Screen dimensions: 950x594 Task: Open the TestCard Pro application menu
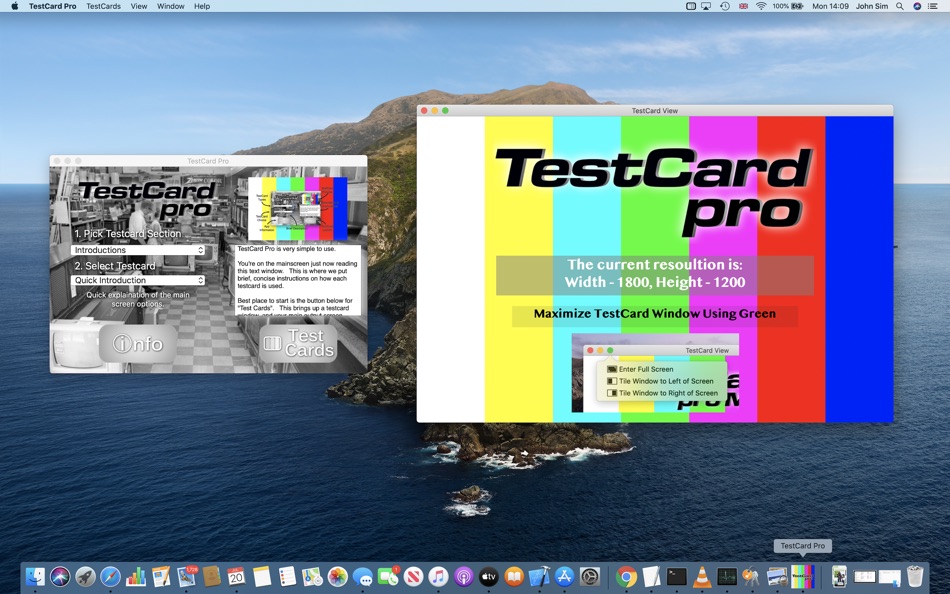coord(53,6)
